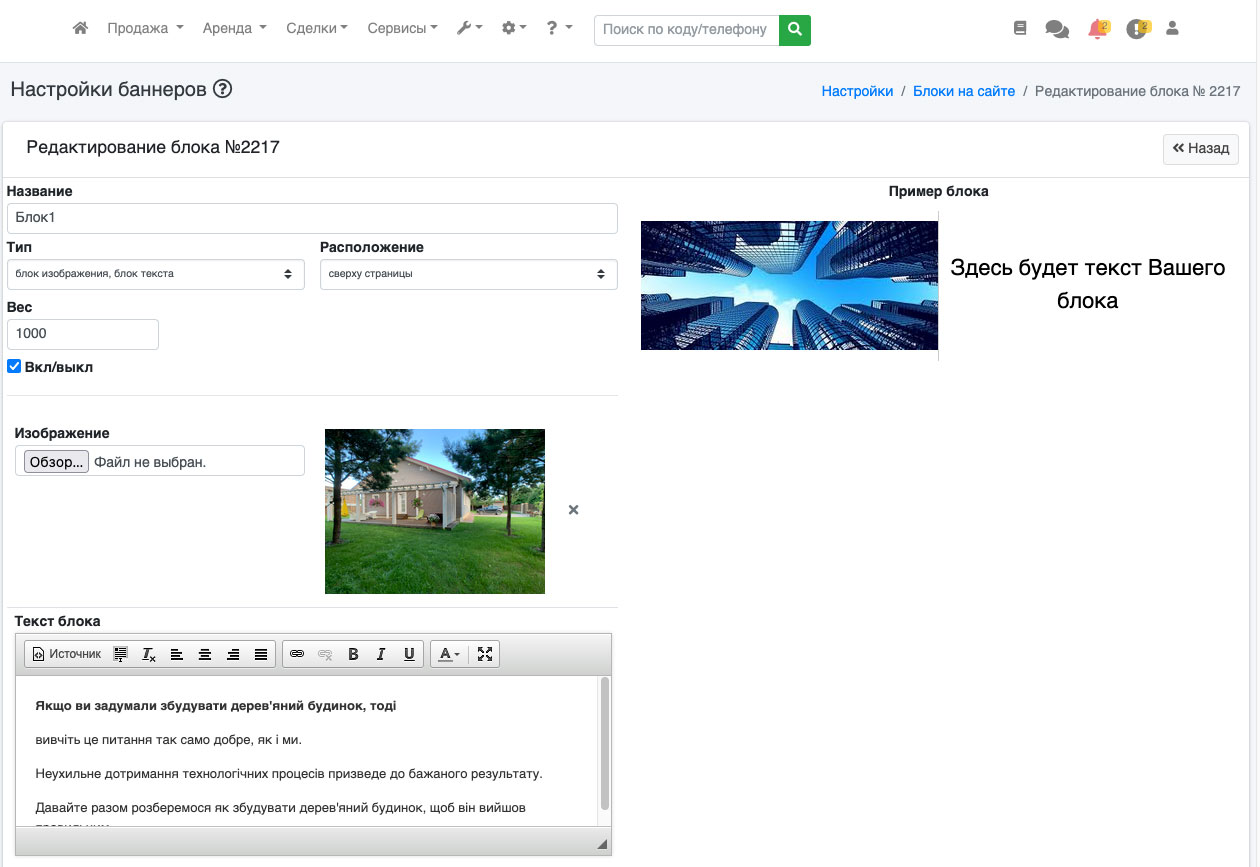This screenshot has width=1260, height=867.
Task: Open the Продажа menu
Action: [145, 29]
